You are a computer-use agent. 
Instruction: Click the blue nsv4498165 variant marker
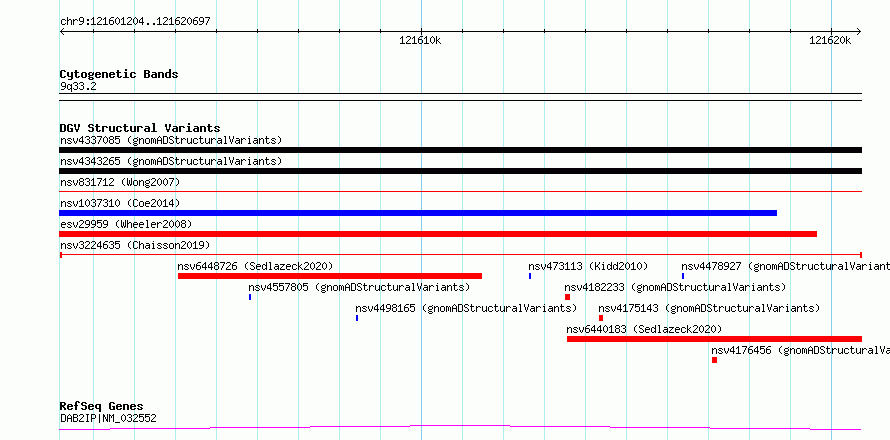tap(357, 318)
